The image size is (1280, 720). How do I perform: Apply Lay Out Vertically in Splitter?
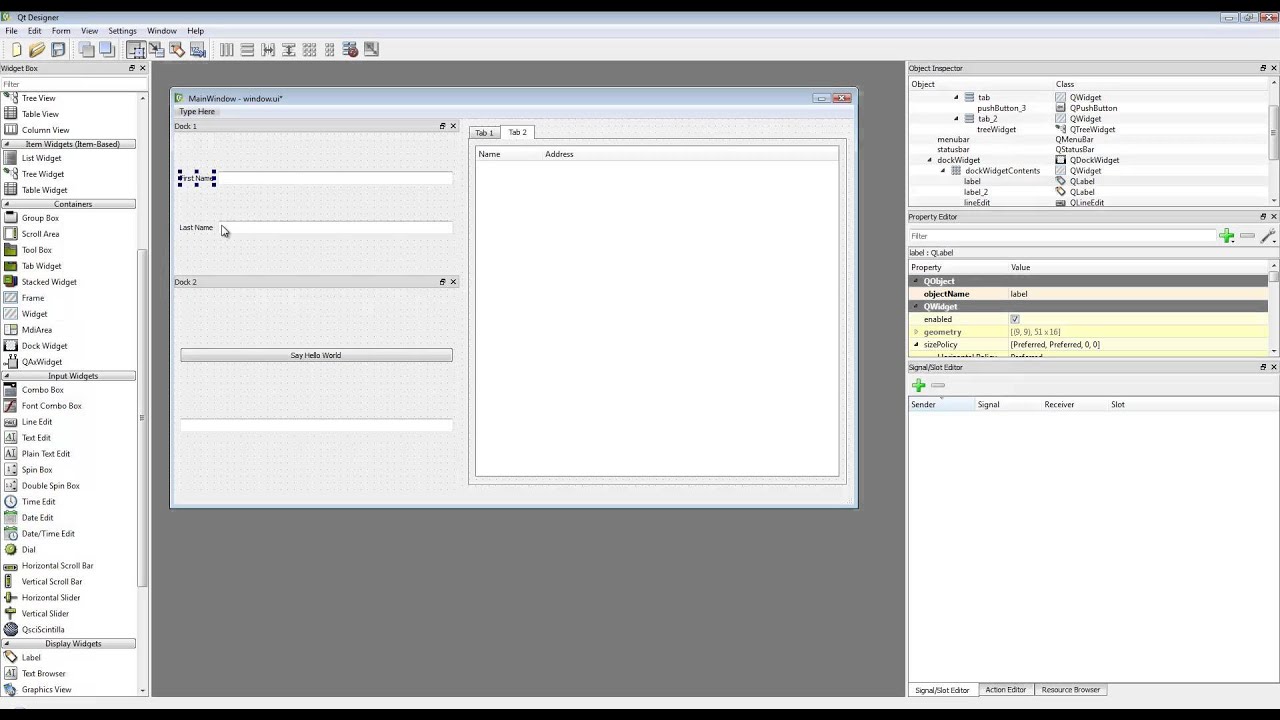(288, 49)
